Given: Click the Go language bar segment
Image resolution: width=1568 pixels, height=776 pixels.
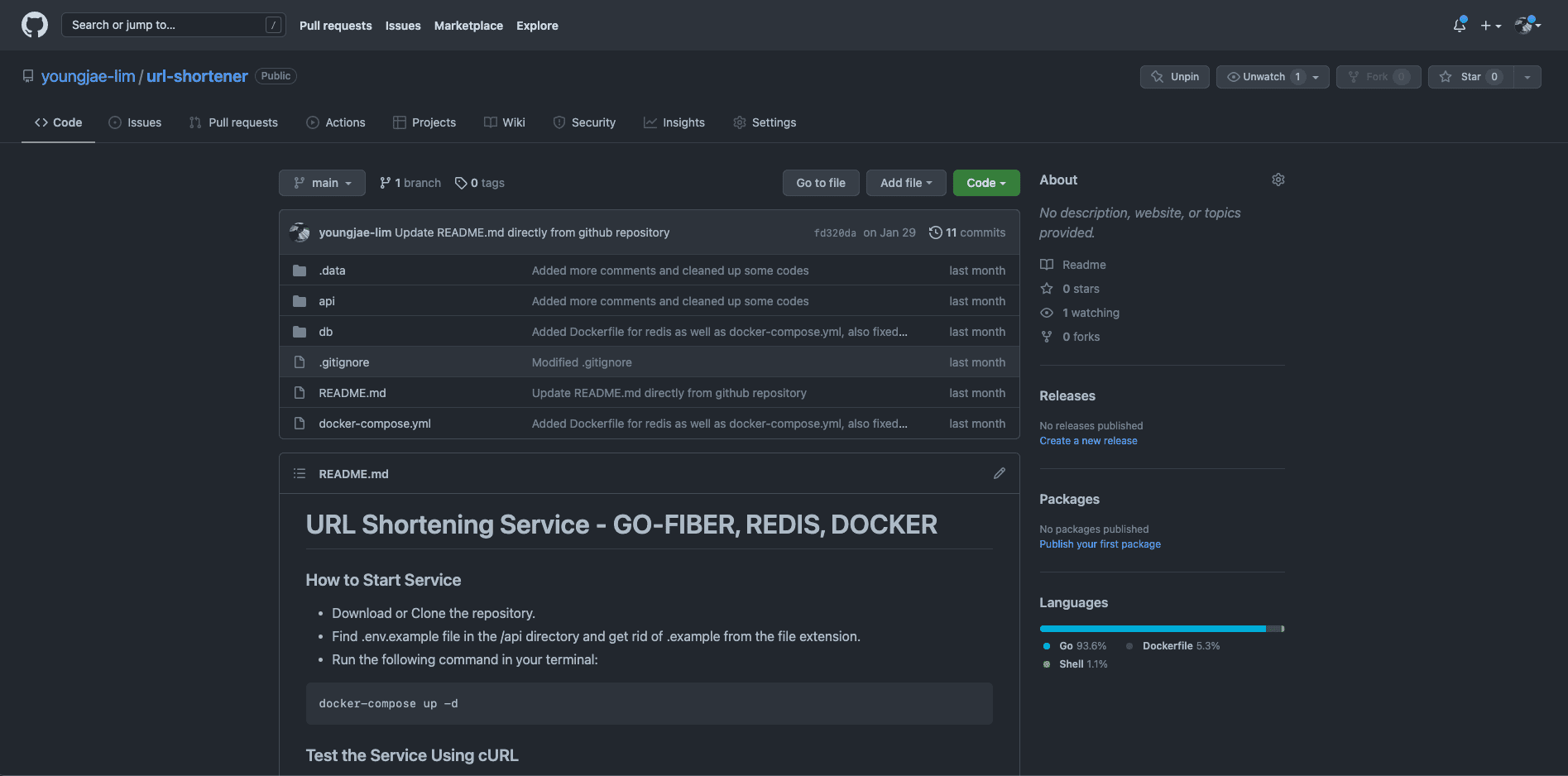Looking at the screenshot, I should (x=1153, y=629).
